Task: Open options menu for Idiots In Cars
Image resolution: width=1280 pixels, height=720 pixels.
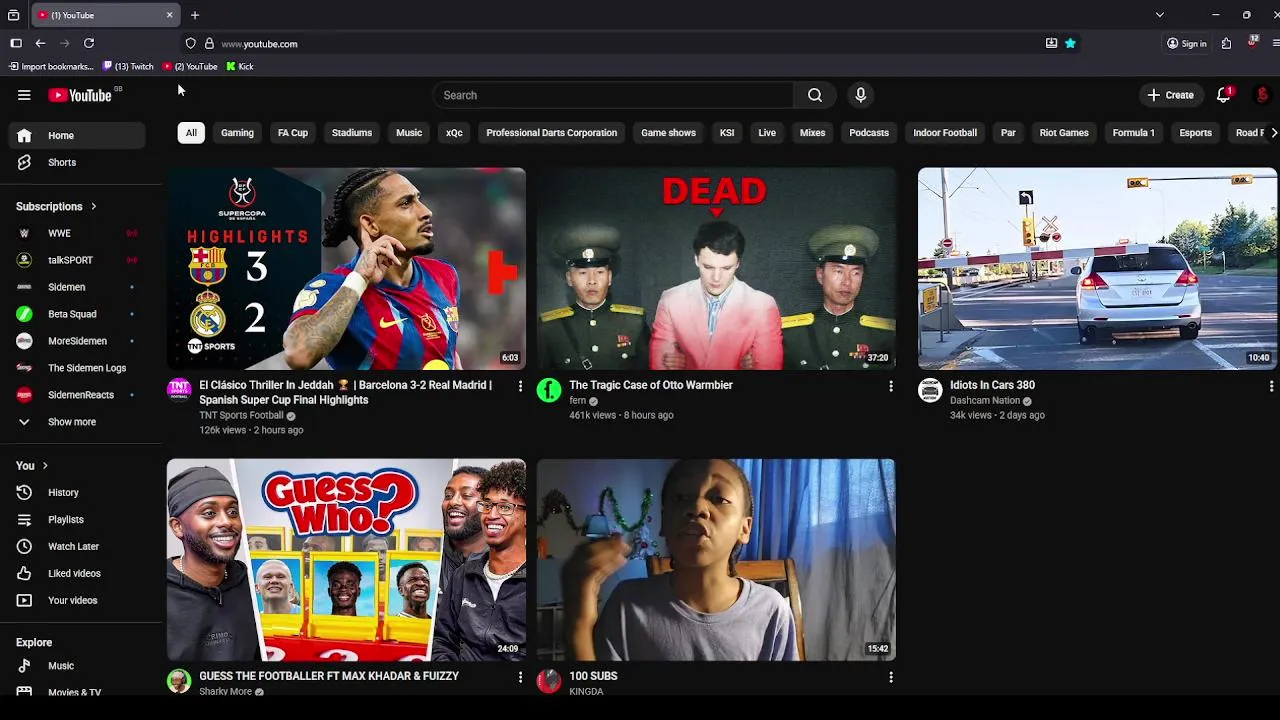Action: pos(1271,386)
